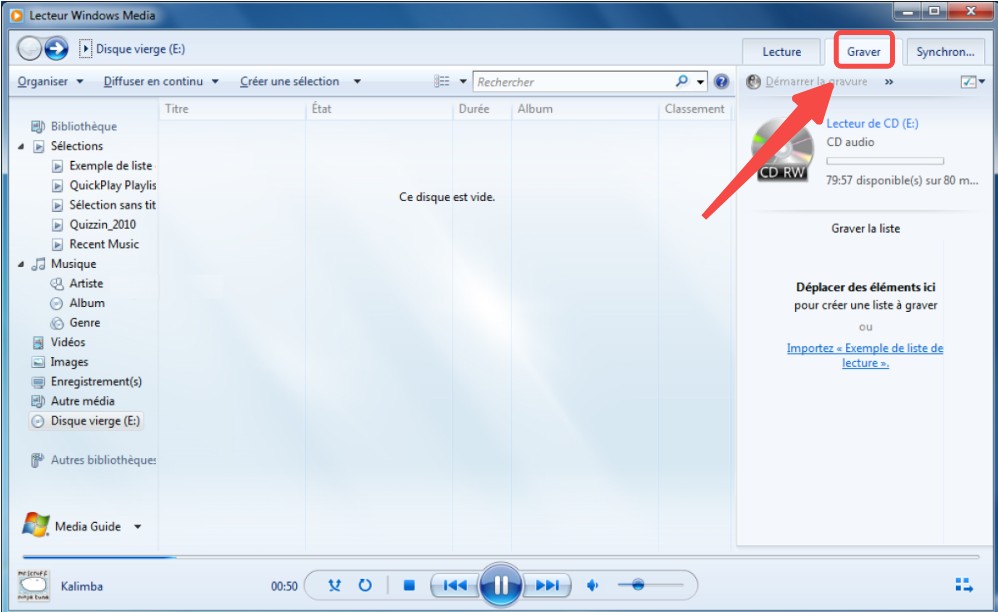Pause the playing track
Screen dimensions: 998x612
click(x=500, y=585)
